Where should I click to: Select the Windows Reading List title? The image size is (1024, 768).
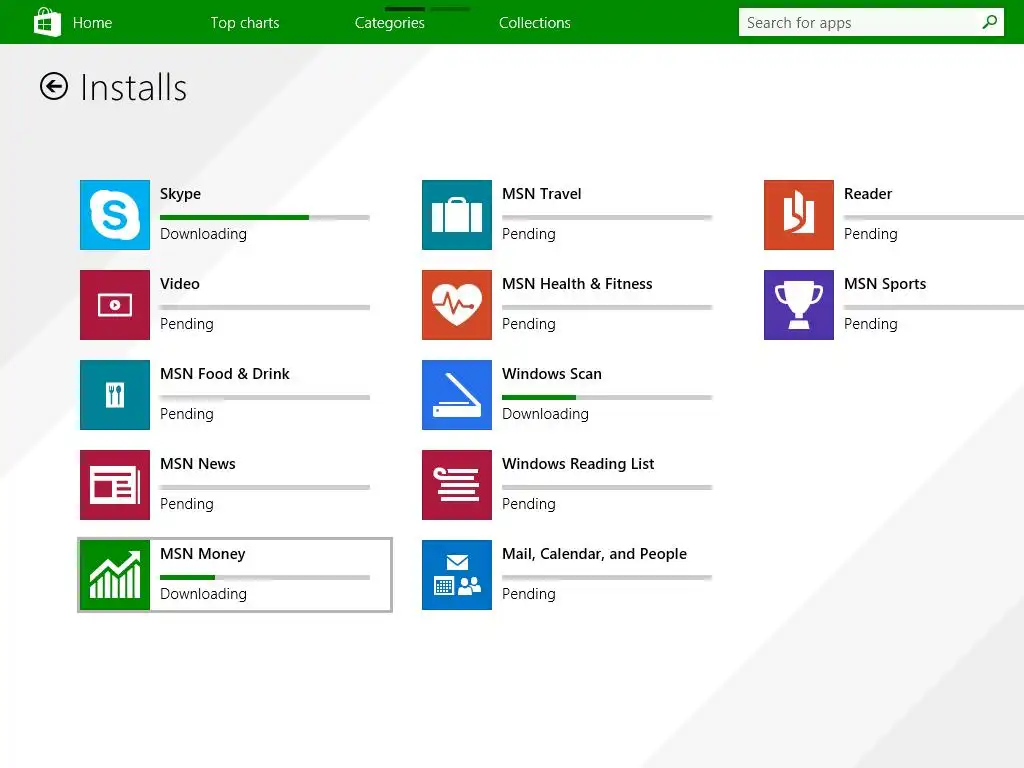(578, 464)
